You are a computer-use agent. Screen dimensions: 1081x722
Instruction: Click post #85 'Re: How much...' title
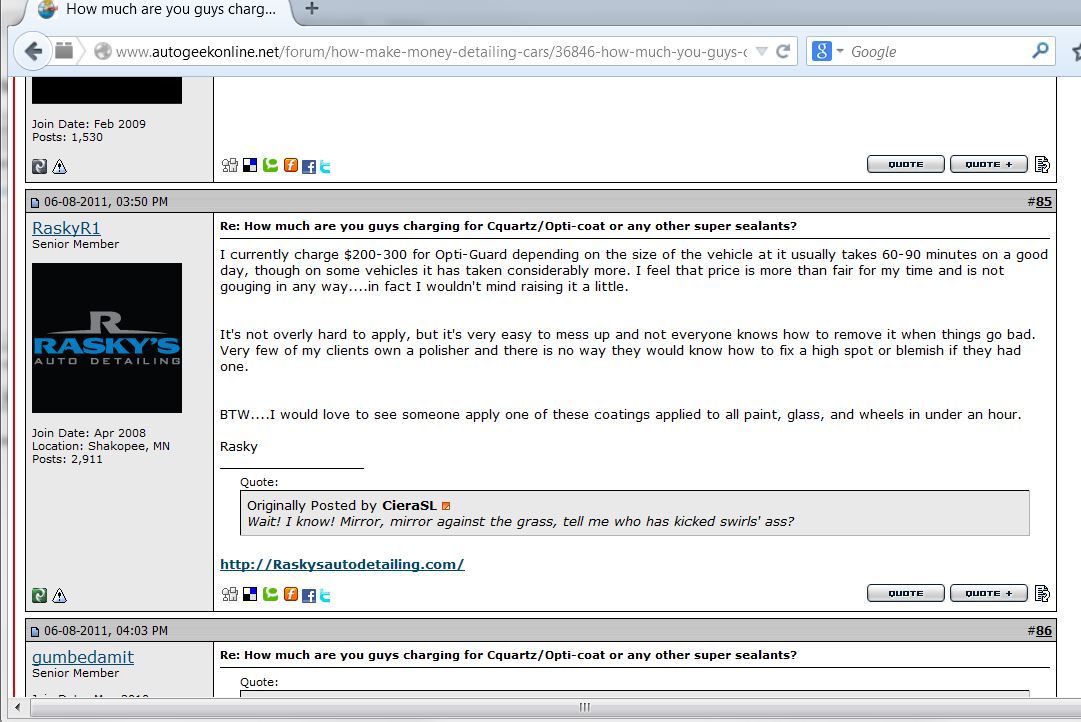508,226
